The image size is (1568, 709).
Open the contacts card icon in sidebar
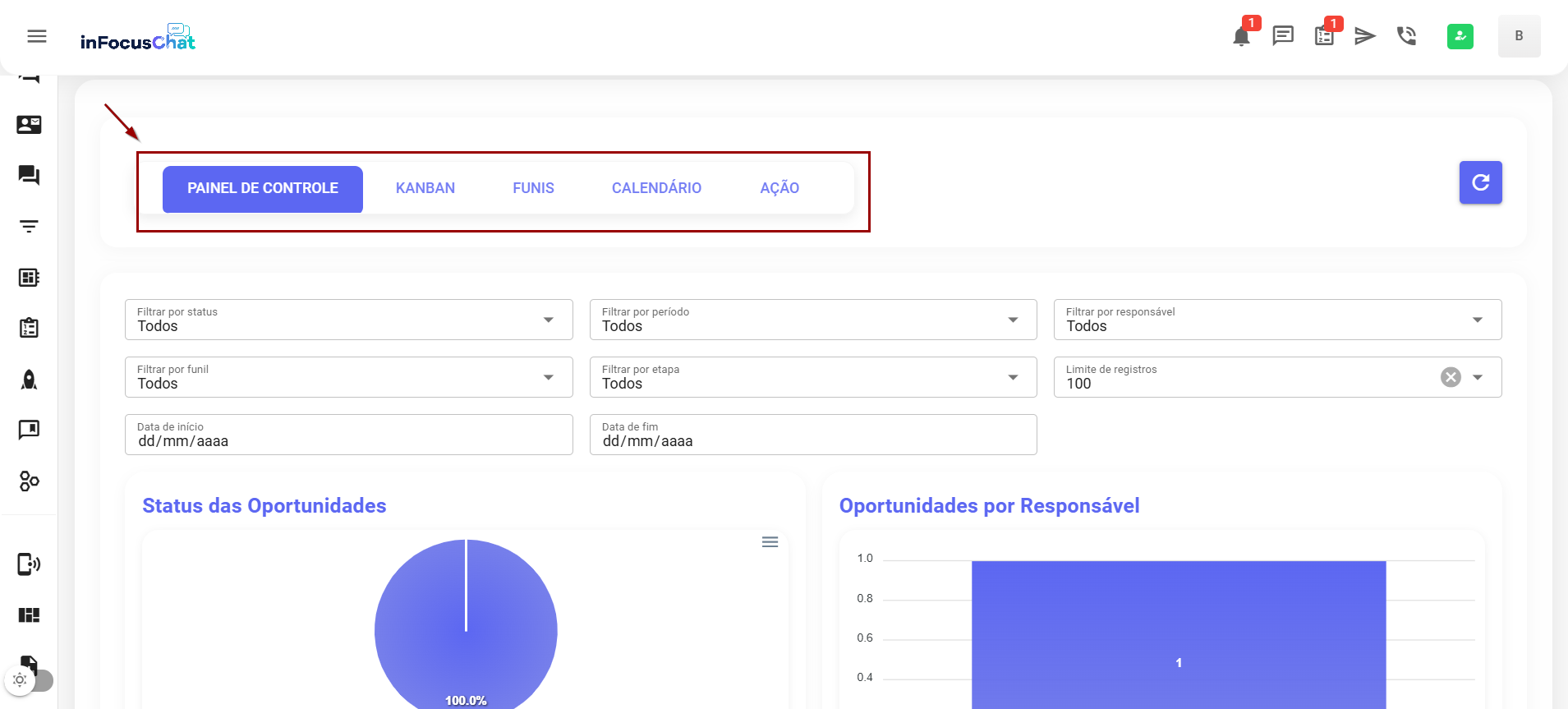click(x=29, y=125)
